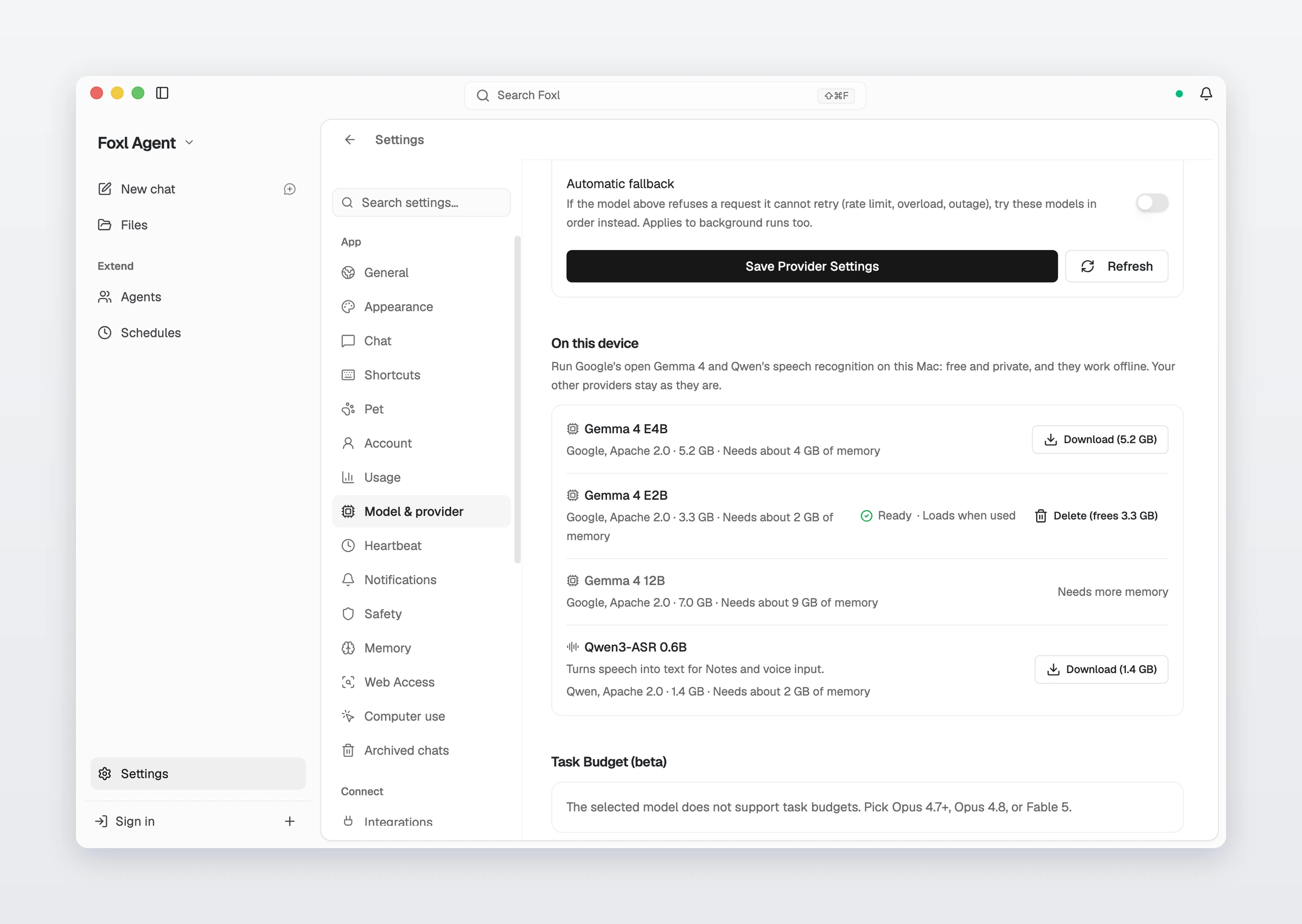The height and width of the screenshot is (924, 1302).
Task: Open the Agents page
Action: click(x=198, y=297)
